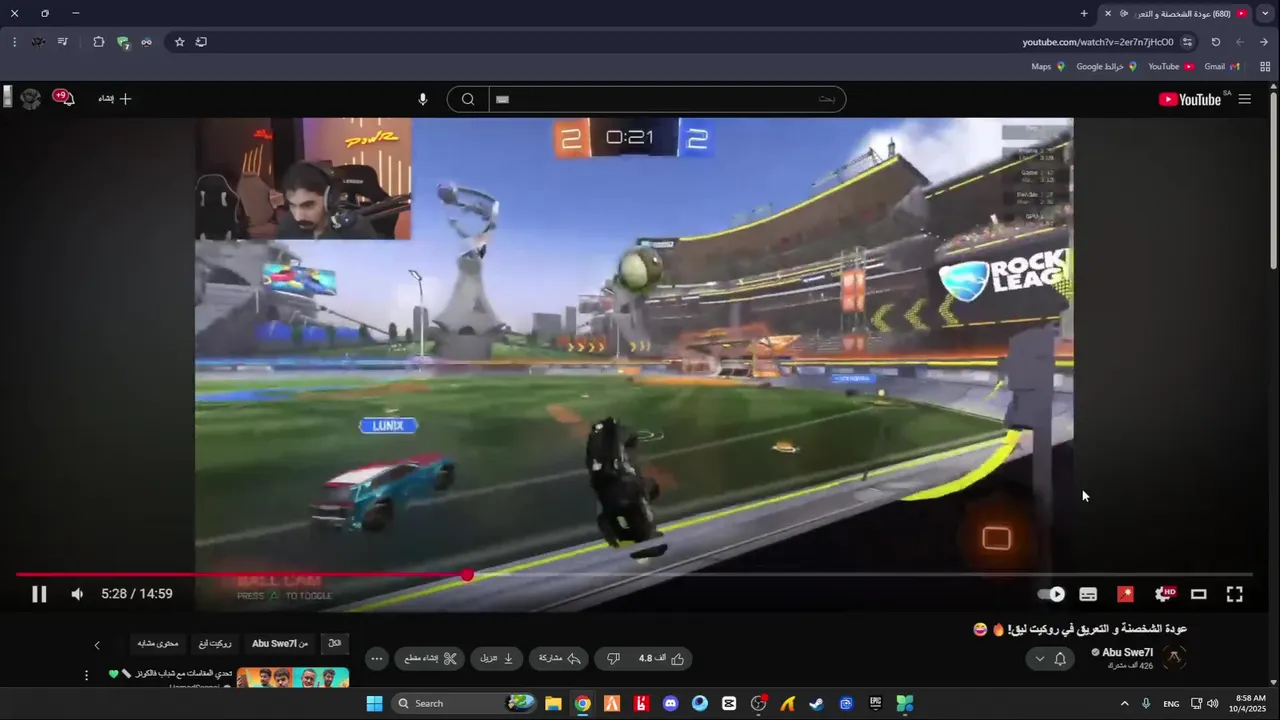Click the YouTube search field
This screenshot has width=1280, height=720.
pyautogui.click(x=667, y=99)
